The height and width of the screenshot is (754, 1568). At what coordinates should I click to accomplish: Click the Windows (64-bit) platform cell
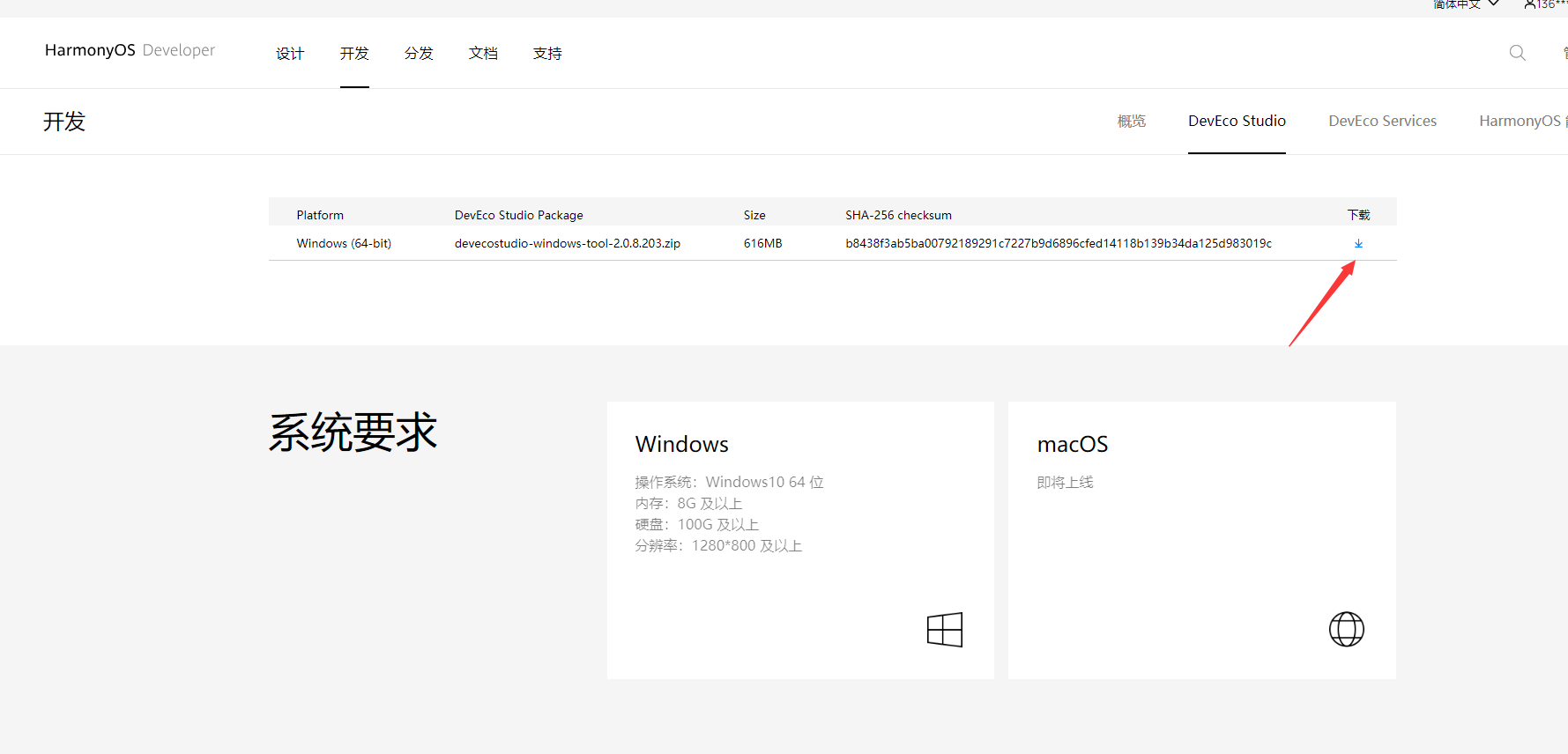[344, 243]
